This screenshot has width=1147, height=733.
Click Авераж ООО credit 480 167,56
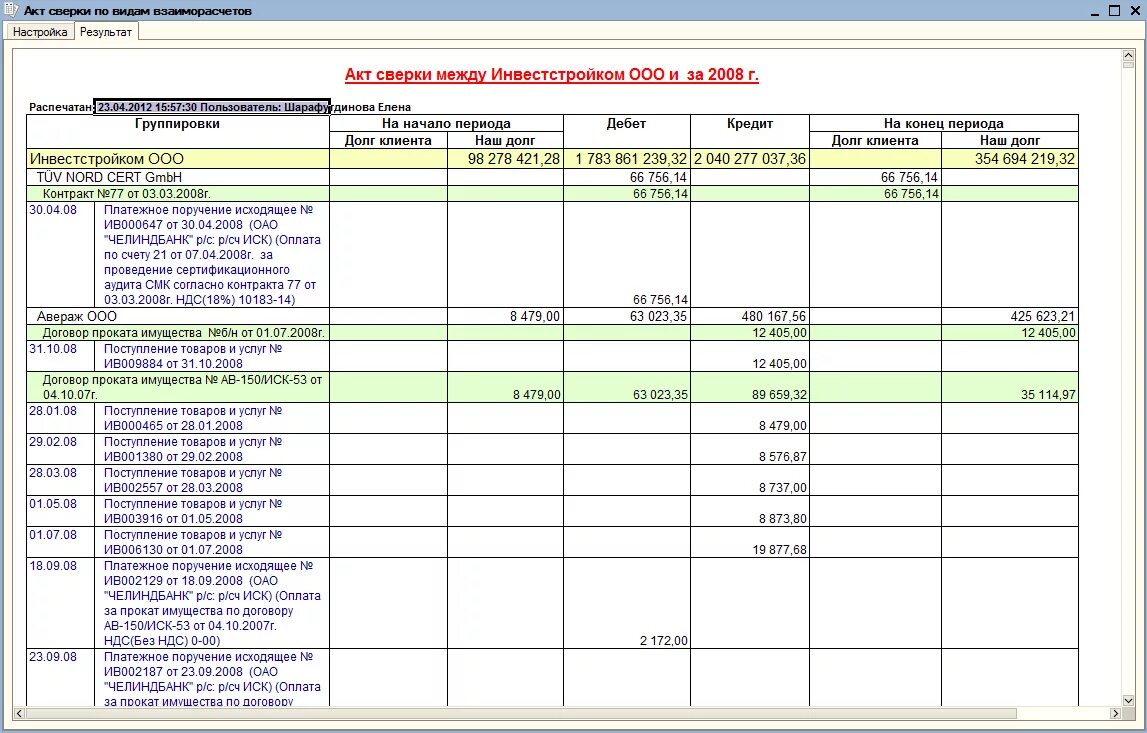pyautogui.click(x=773, y=316)
